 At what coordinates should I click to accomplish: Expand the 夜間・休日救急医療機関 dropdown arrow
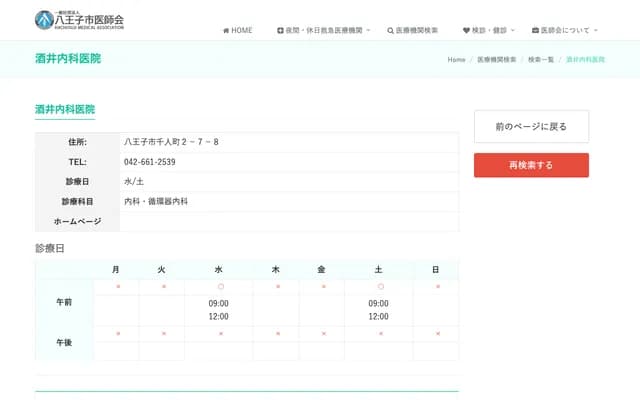(368, 31)
